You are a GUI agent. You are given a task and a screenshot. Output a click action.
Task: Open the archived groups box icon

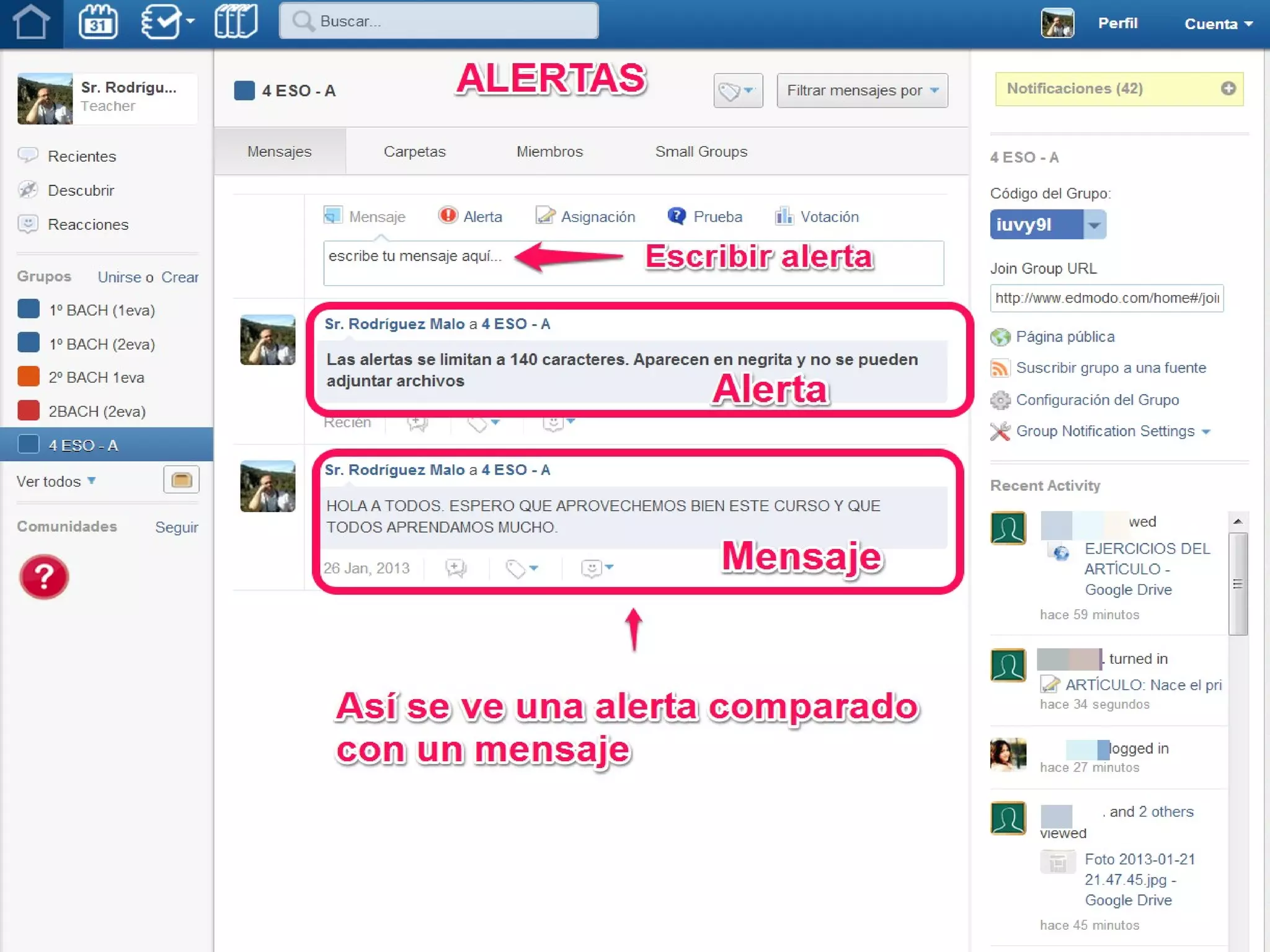click(x=181, y=480)
